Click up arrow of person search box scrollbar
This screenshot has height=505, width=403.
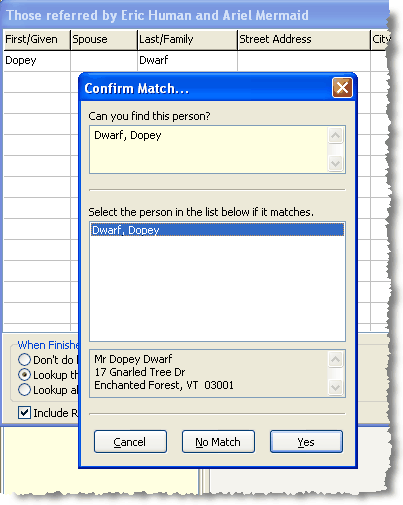(x=335, y=135)
